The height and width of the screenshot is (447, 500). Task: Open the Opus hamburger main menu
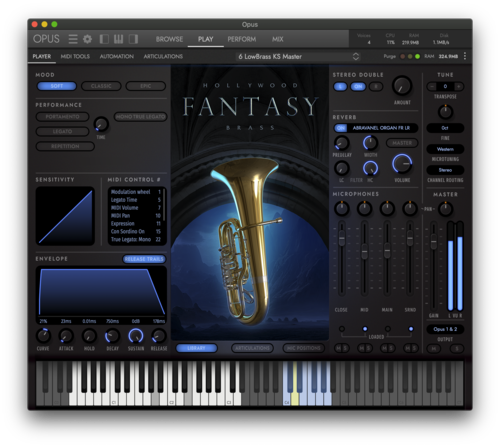pos(73,39)
